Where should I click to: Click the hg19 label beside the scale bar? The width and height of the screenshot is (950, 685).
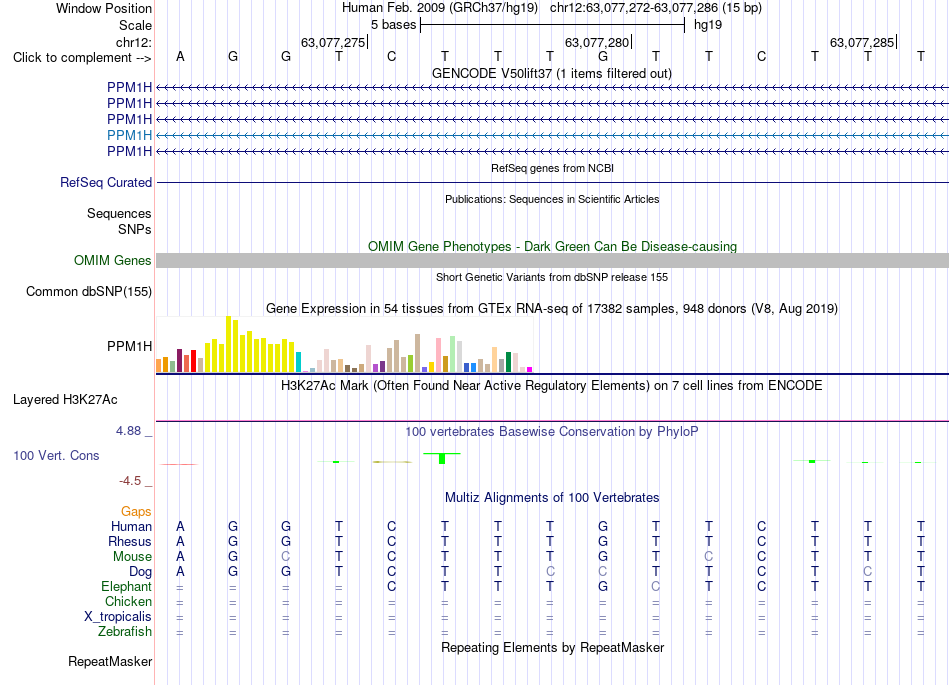(708, 25)
